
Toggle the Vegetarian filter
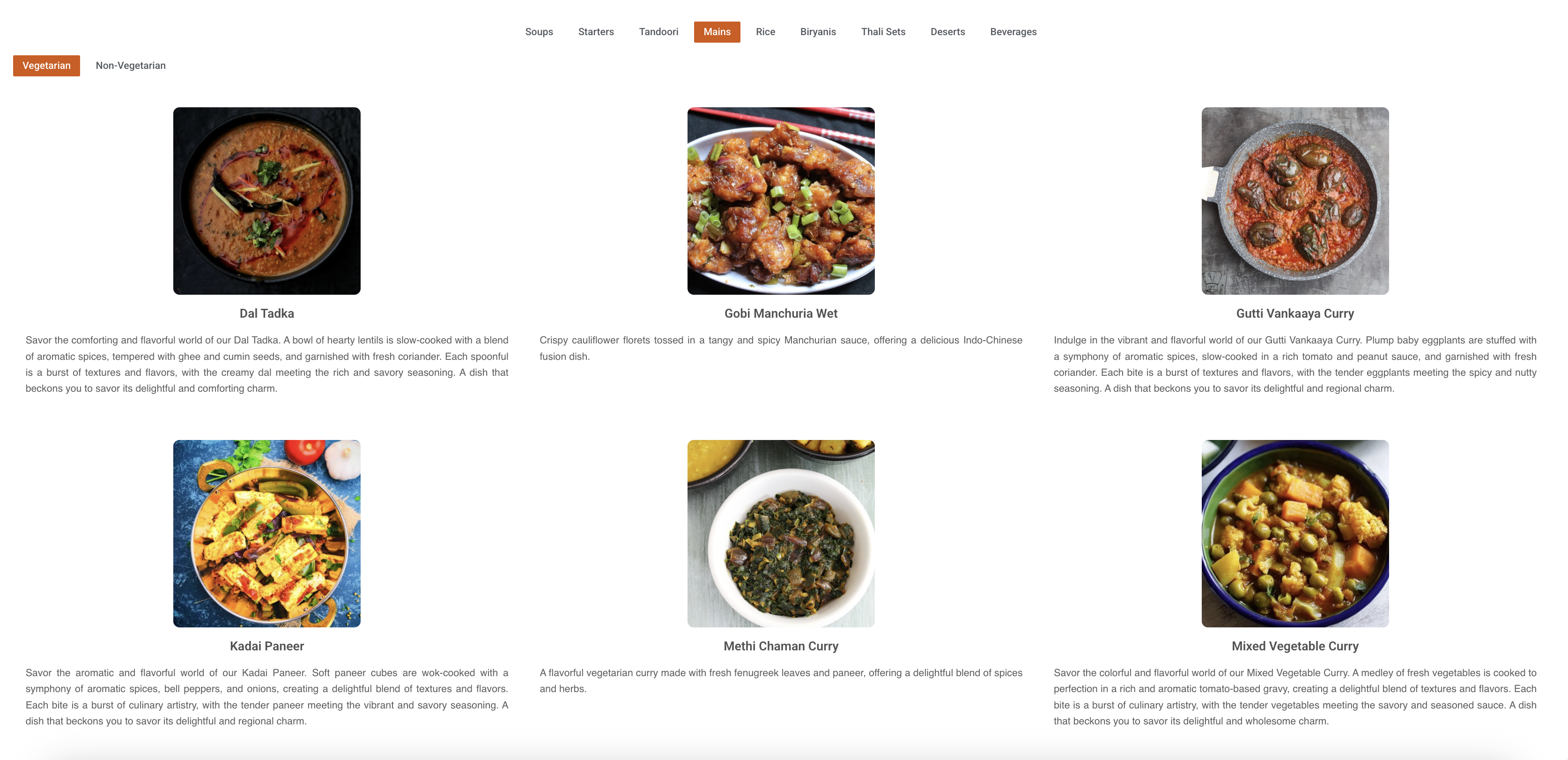click(x=46, y=65)
